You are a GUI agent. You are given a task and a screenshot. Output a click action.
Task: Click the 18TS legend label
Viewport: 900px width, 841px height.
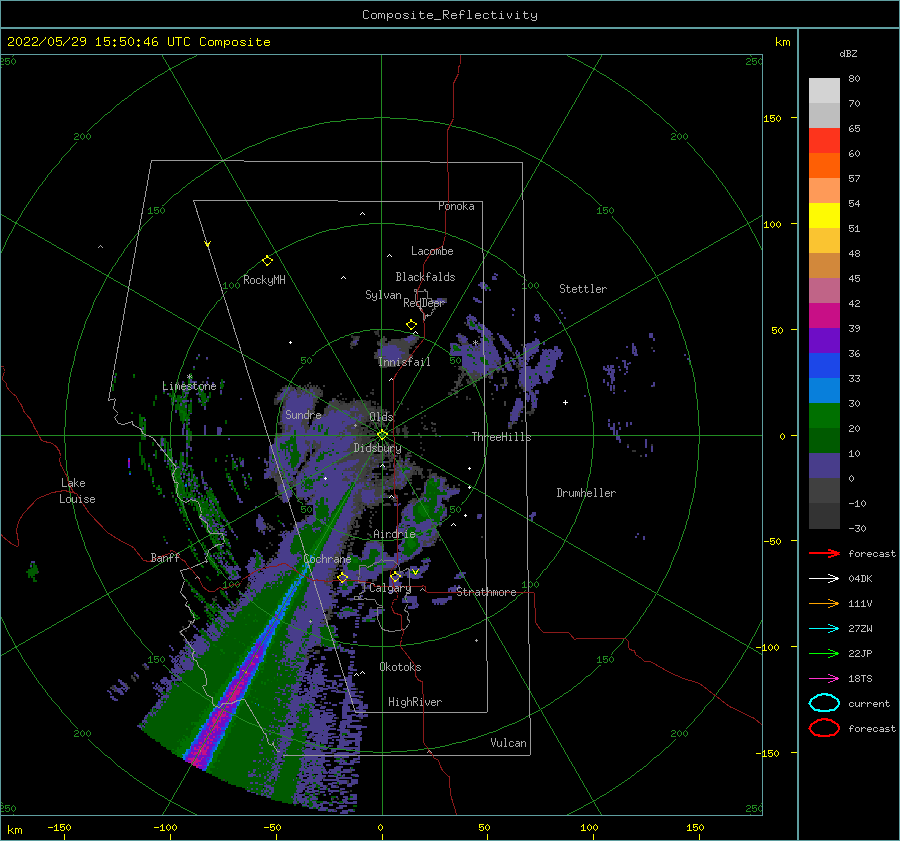[860, 679]
